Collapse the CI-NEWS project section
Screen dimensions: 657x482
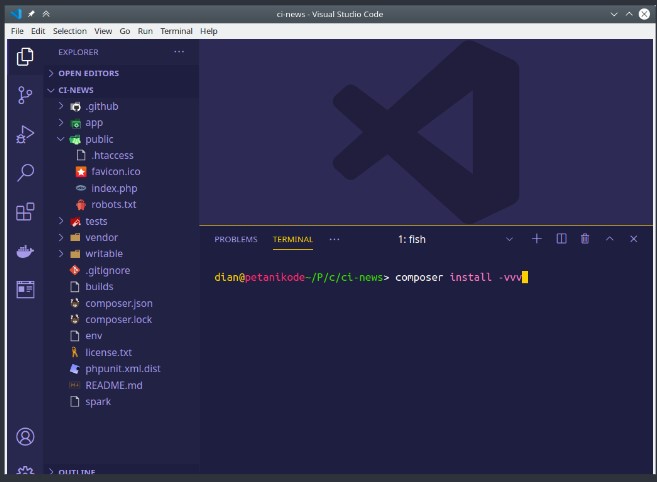point(124,90)
